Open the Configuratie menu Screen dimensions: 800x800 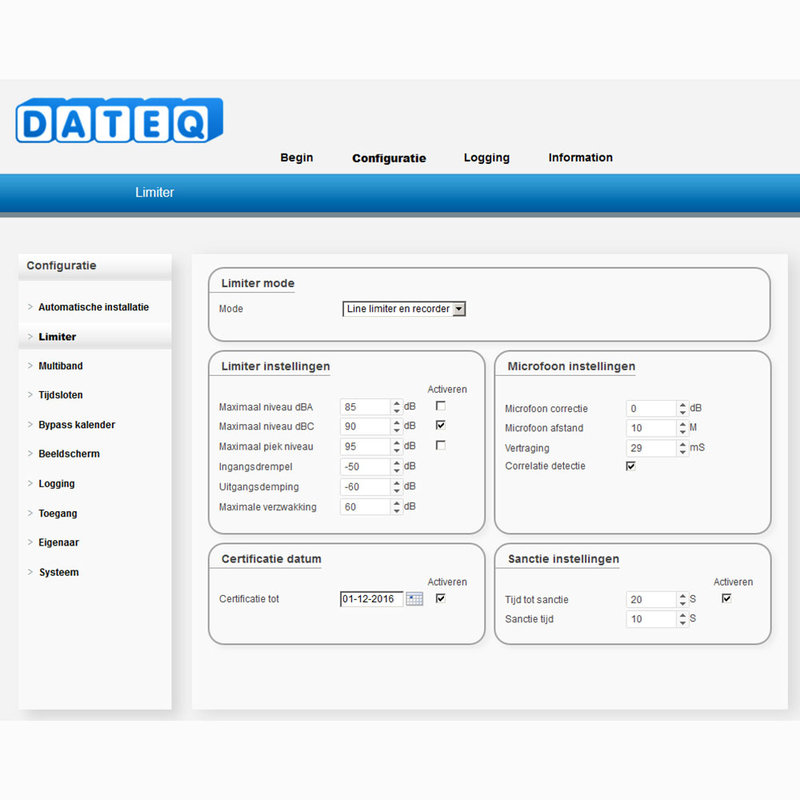pyautogui.click(x=388, y=158)
